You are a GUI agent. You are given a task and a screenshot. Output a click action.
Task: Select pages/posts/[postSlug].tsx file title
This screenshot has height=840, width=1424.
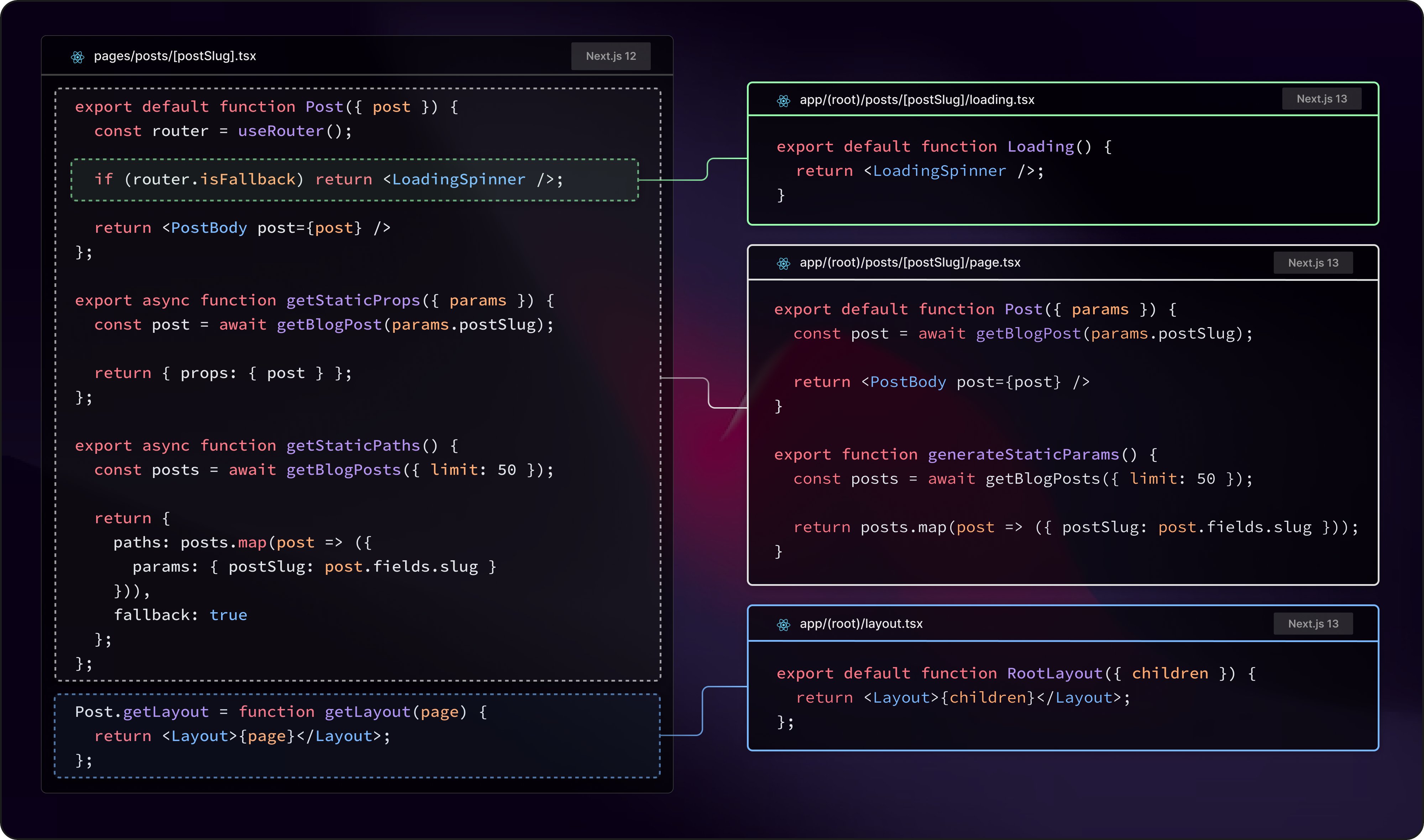click(x=174, y=56)
